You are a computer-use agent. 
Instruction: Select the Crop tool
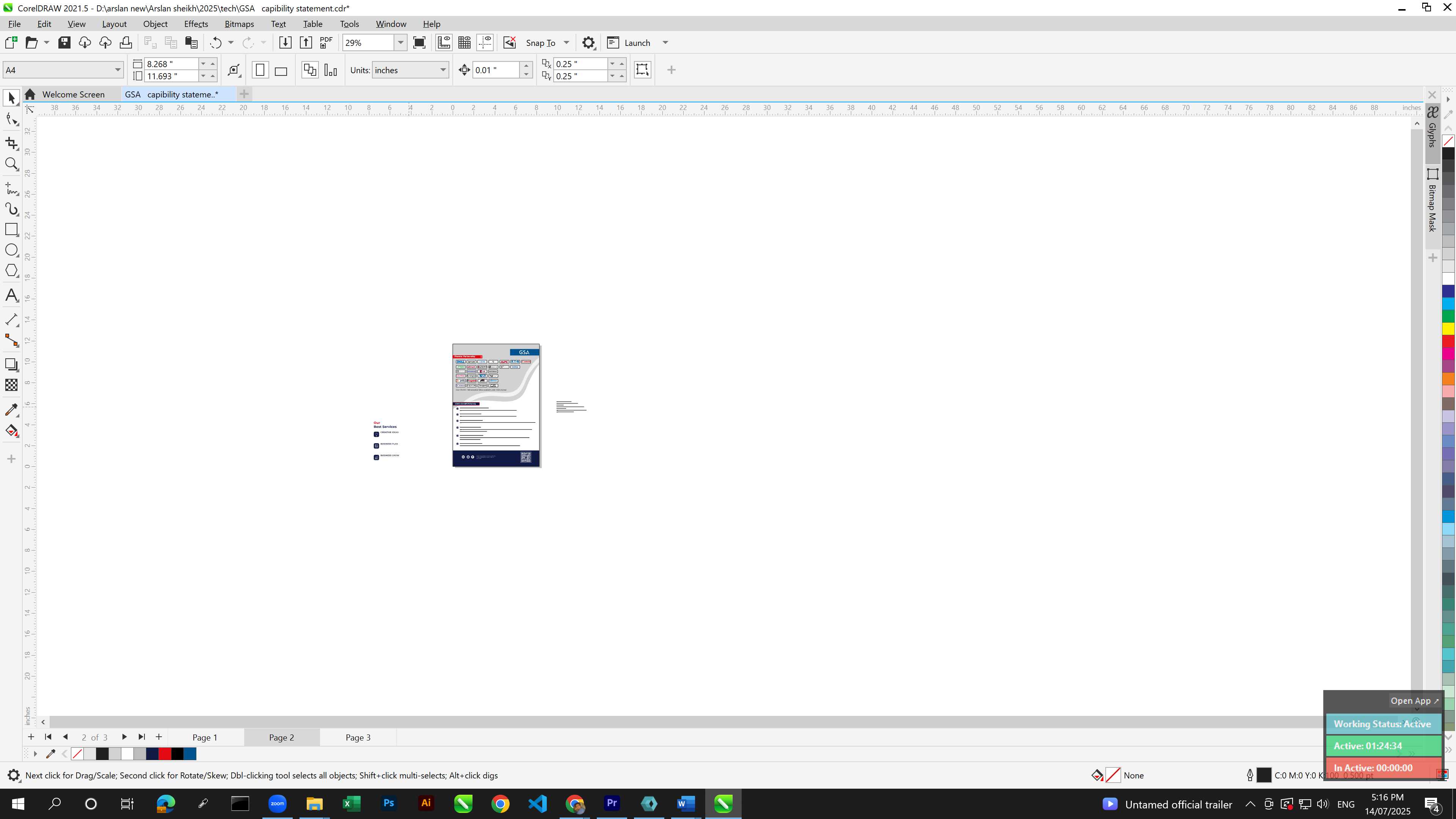click(11, 143)
